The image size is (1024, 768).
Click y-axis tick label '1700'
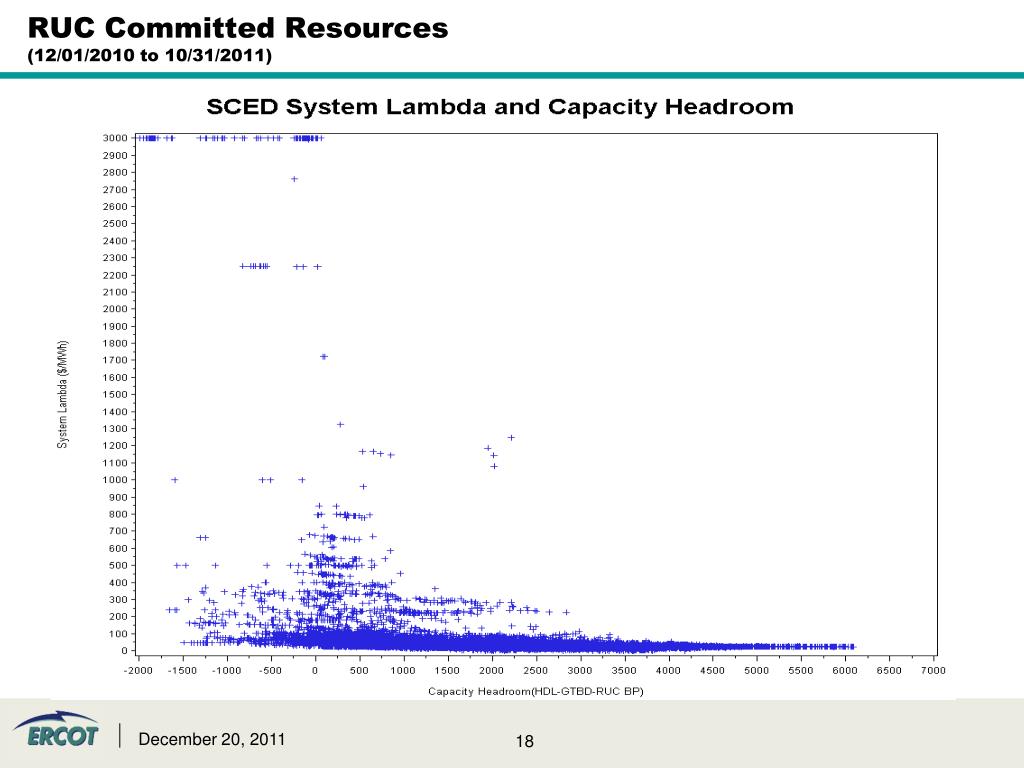click(115, 360)
